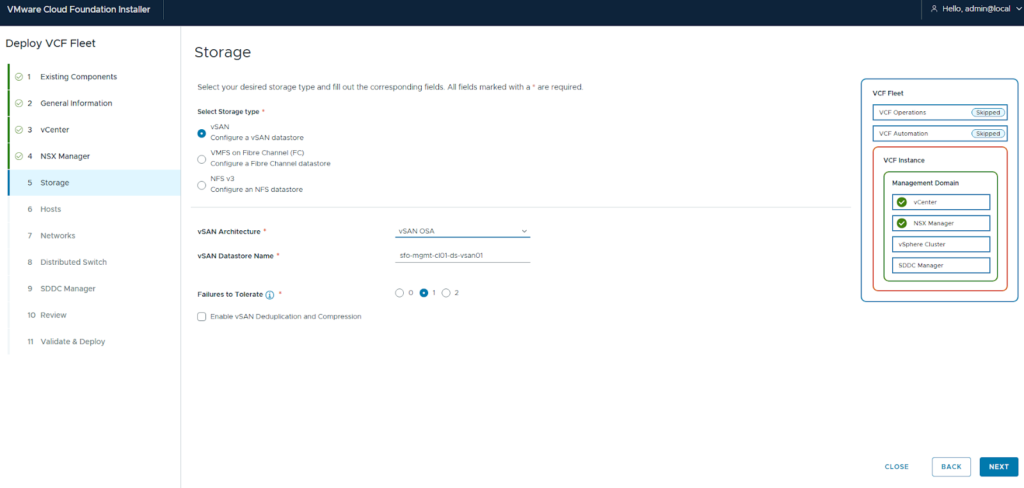Screen dimensions: 1024x488
Task: Click the green checkmark beside Existing Components
Action: click(x=19, y=77)
